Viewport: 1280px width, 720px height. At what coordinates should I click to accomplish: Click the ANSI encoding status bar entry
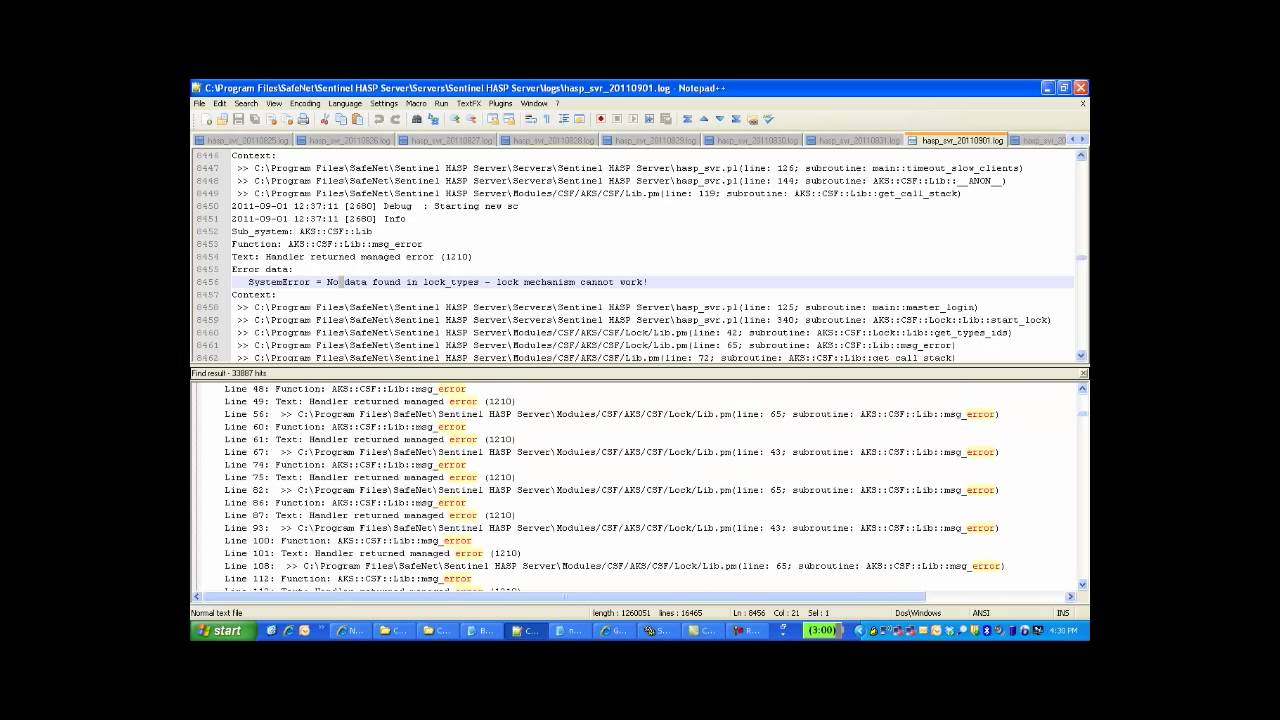coord(981,613)
